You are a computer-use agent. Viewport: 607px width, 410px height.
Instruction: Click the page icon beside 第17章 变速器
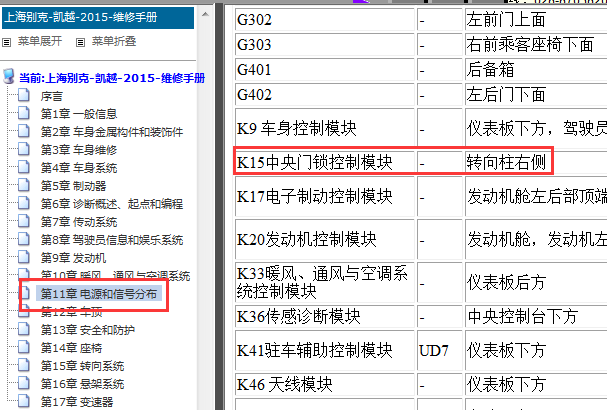coord(24,401)
